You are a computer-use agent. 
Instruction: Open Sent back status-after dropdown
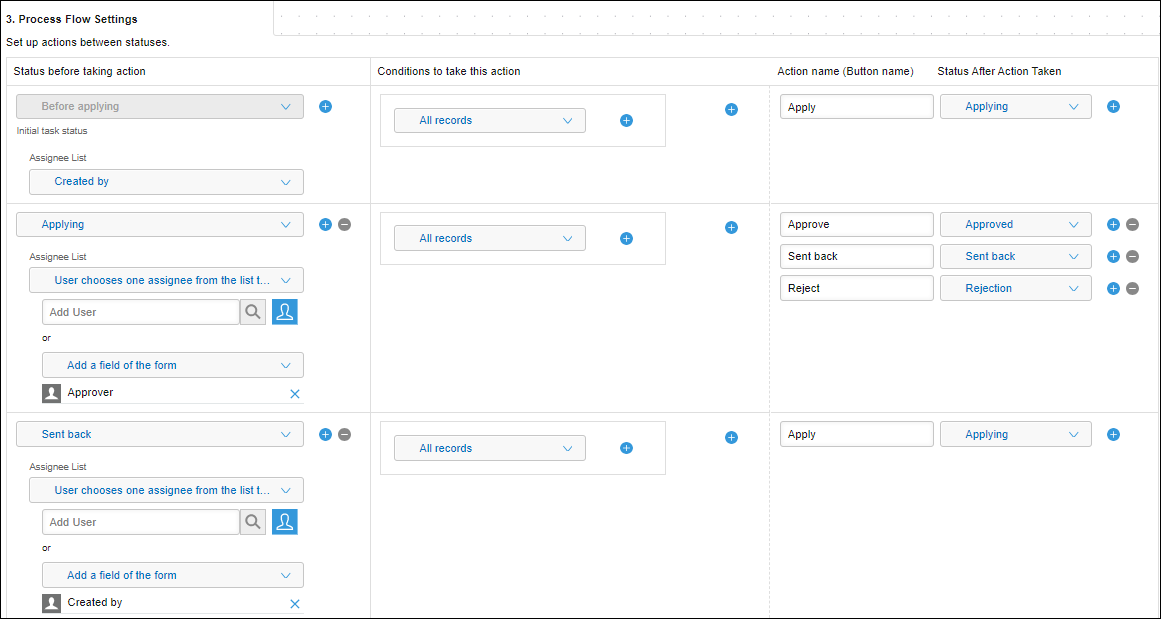pos(1016,256)
